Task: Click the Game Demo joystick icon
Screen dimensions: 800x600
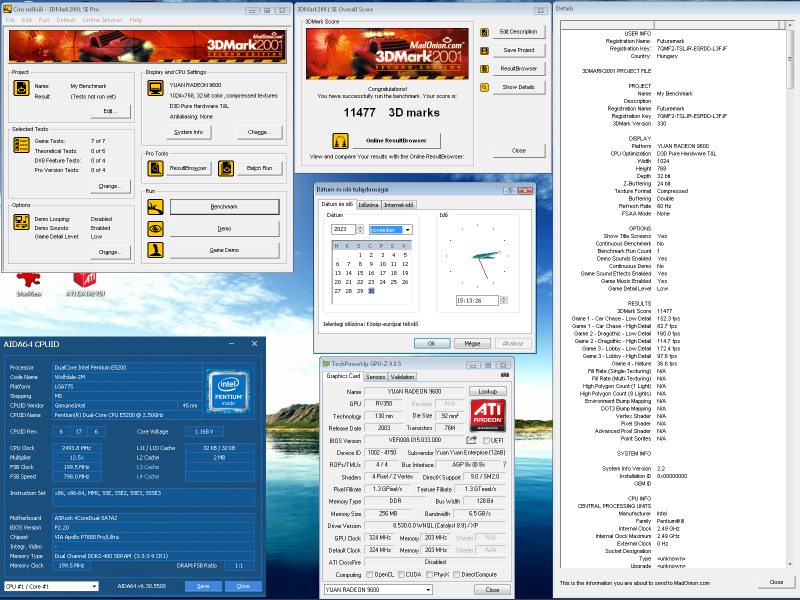Action: point(155,250)
